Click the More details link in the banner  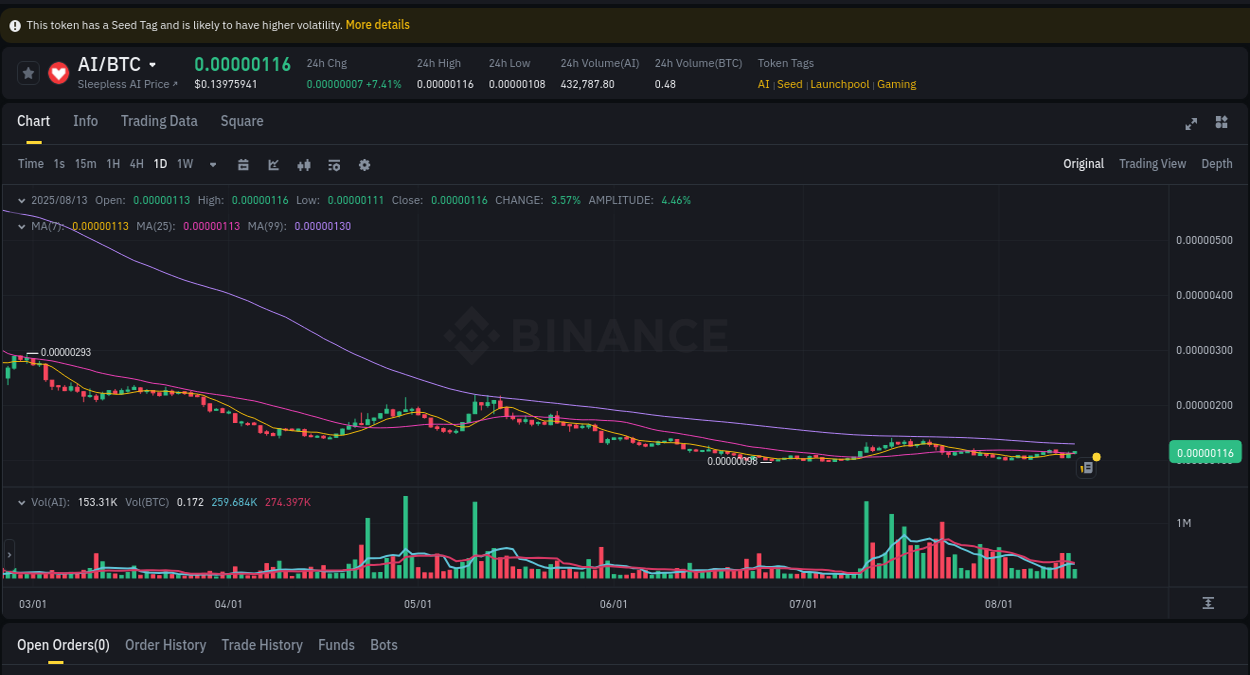point(377,24)
